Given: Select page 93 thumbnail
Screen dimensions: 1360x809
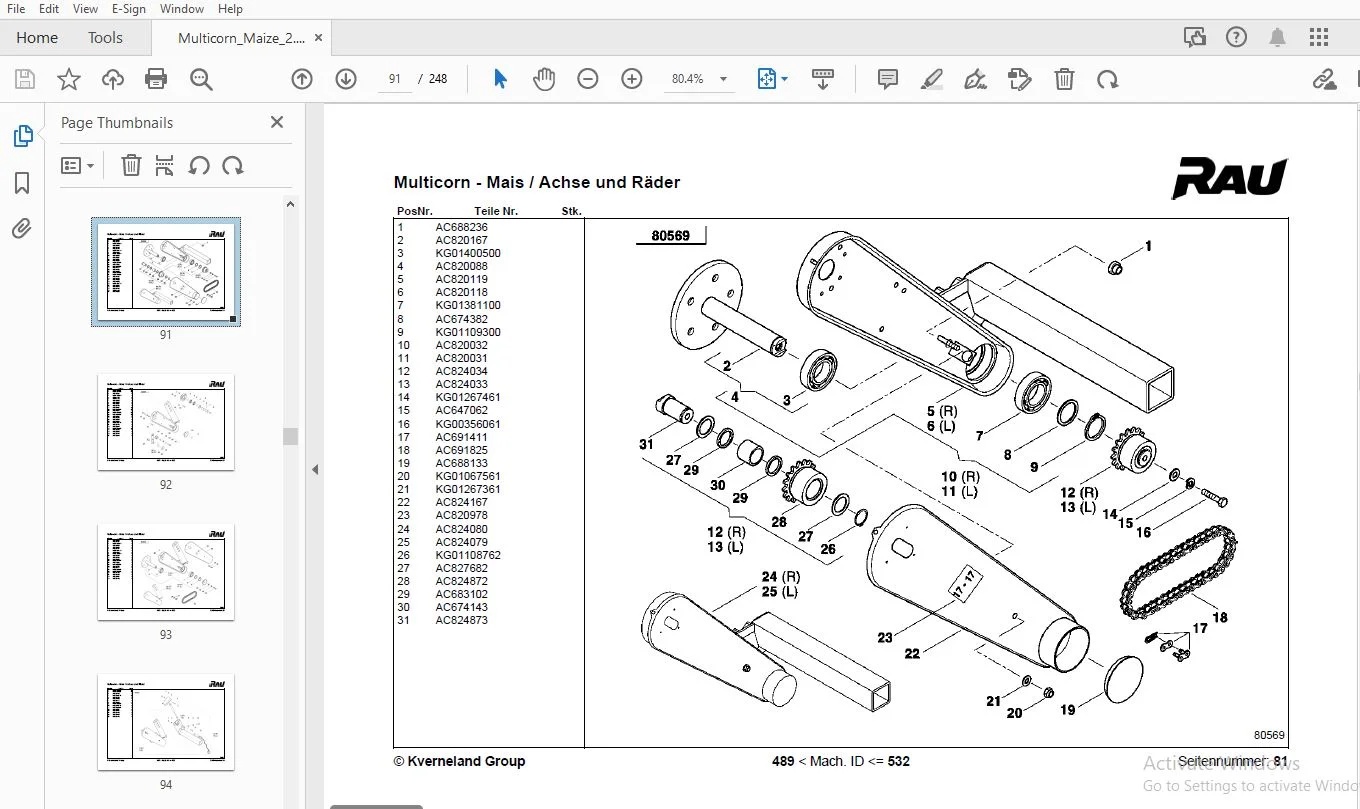Looking at the screenshot, I should click(x=166, y=572).
